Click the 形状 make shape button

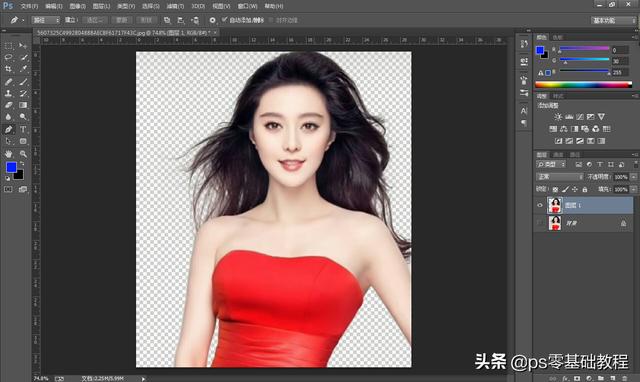146,20
